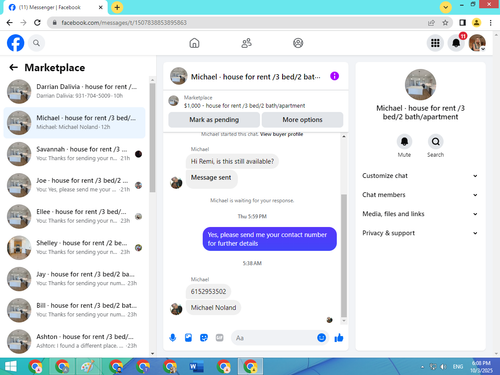This screenshot has width=500, height=375.
Task: Search in conversation magnifier icon
Action: [x=435, y=142]
